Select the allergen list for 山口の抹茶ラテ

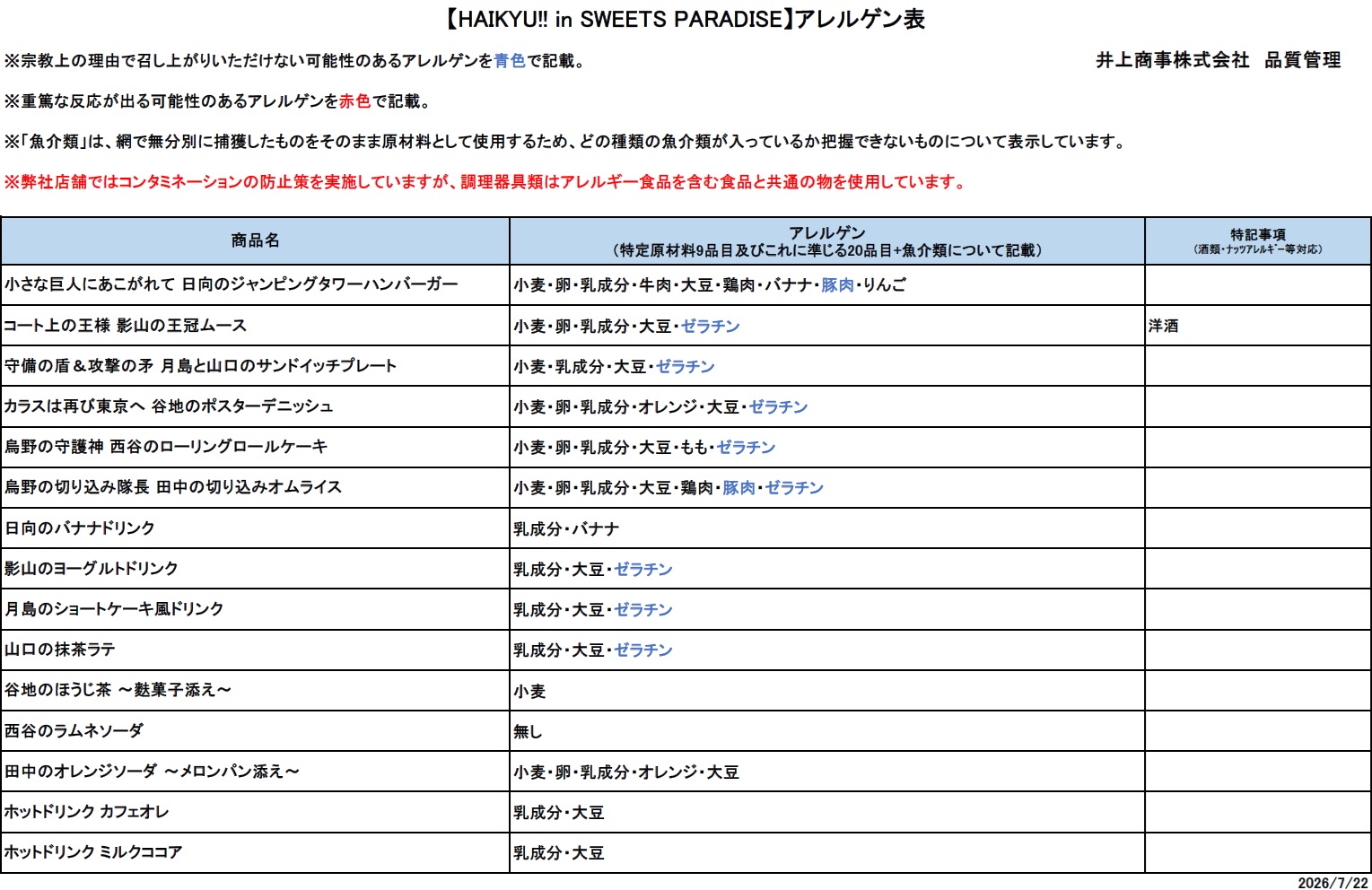tap(593, 650)
